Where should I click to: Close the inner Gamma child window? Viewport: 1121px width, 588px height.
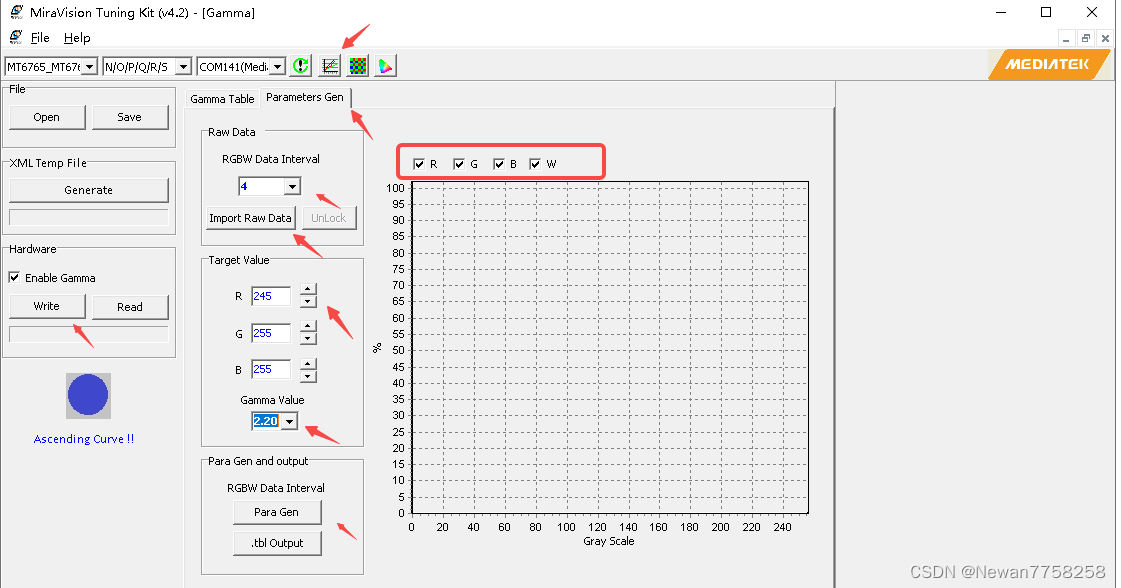(x=1105, y=39)
